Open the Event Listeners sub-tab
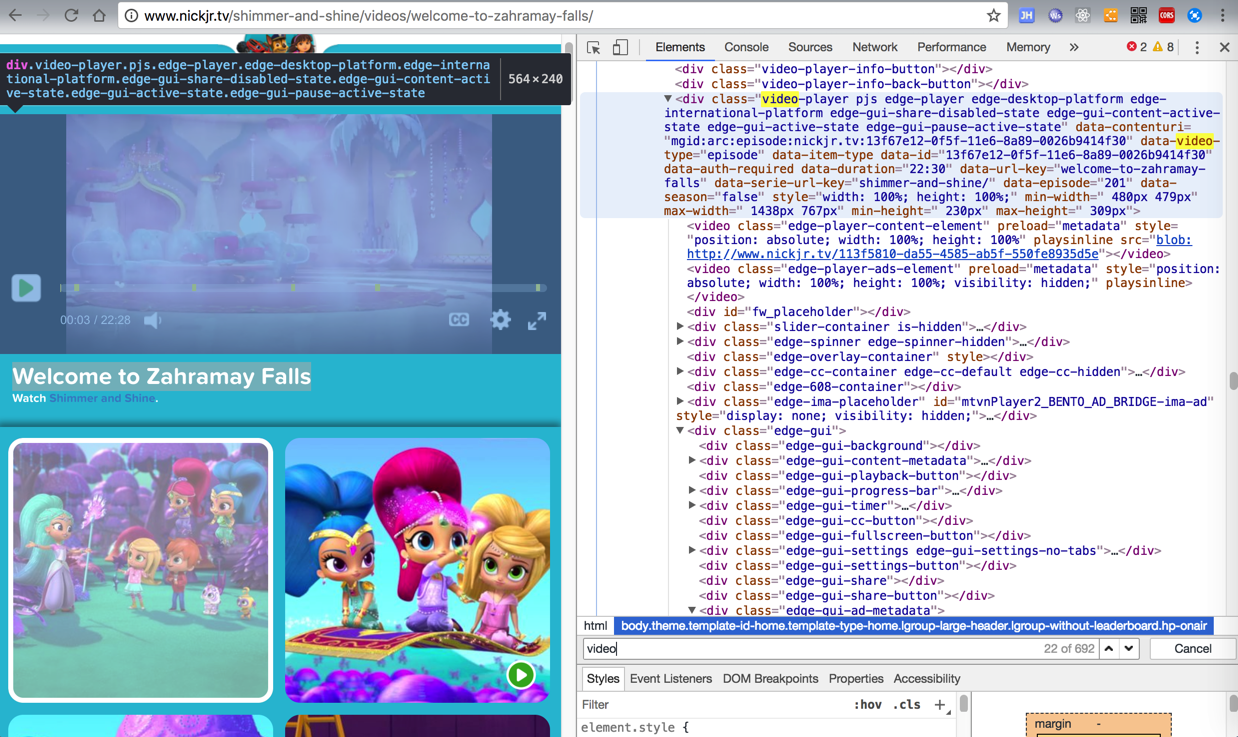Screen dimensions: 1238x737 click(x=671, y=679)
